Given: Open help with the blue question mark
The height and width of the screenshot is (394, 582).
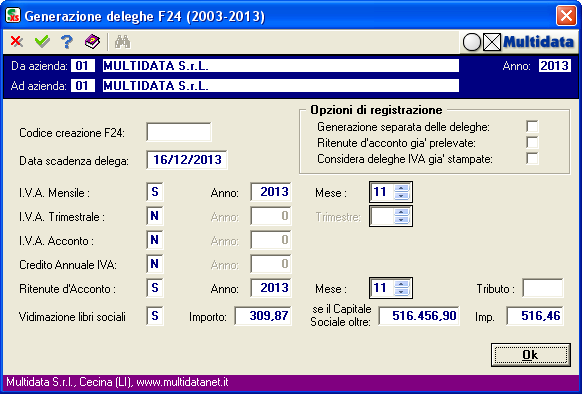Looking at the screenshot, I should [67, 42].
